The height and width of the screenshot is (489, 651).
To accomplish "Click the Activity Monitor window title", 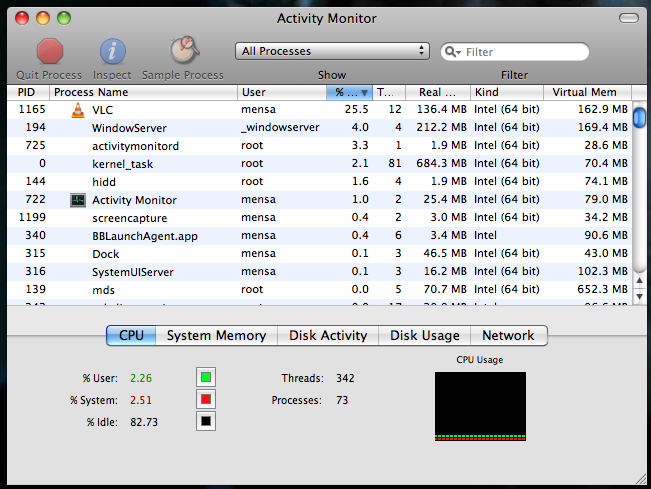I will pos(327,18).
